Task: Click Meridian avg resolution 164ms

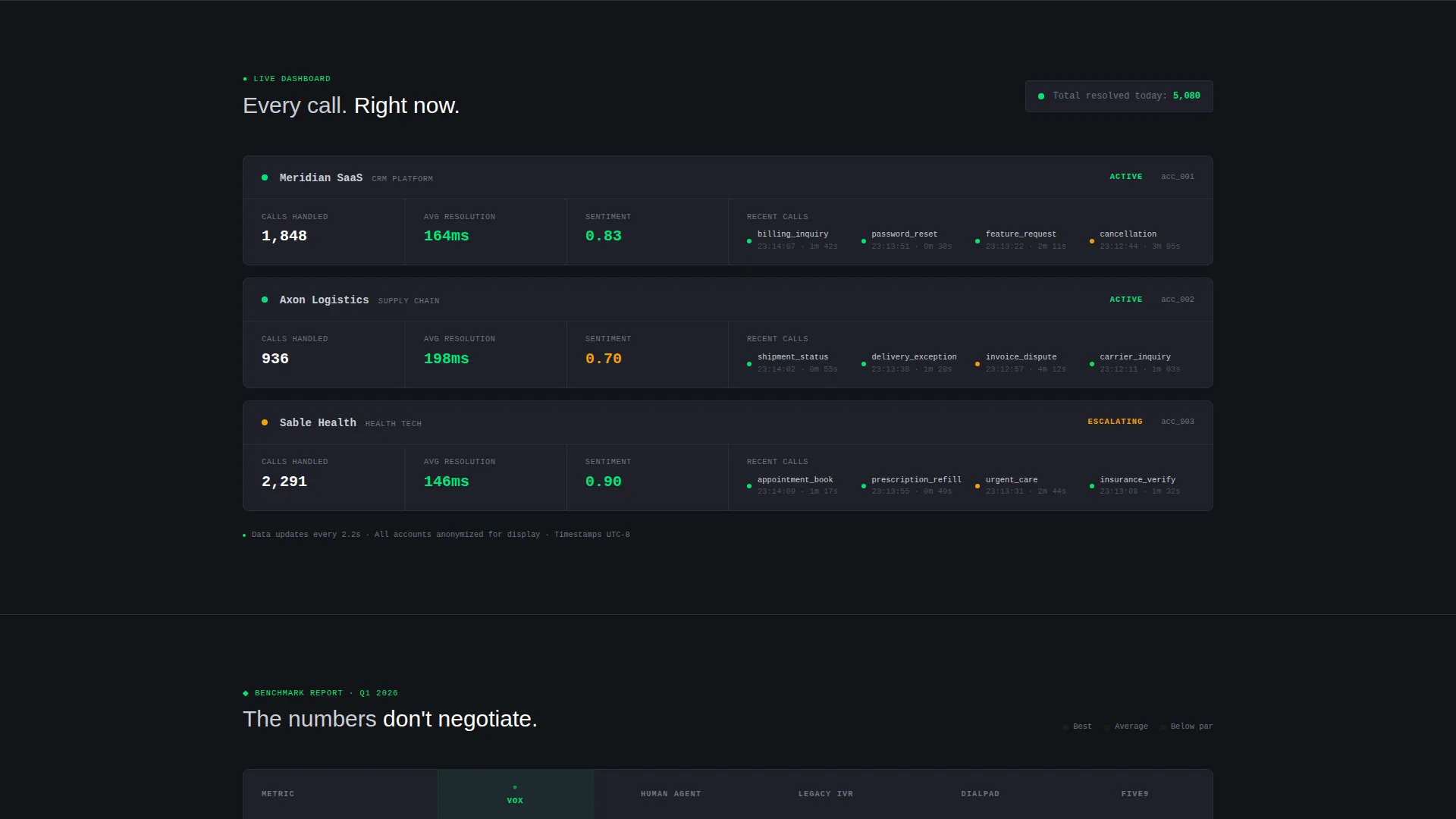Action: point(446,236)
